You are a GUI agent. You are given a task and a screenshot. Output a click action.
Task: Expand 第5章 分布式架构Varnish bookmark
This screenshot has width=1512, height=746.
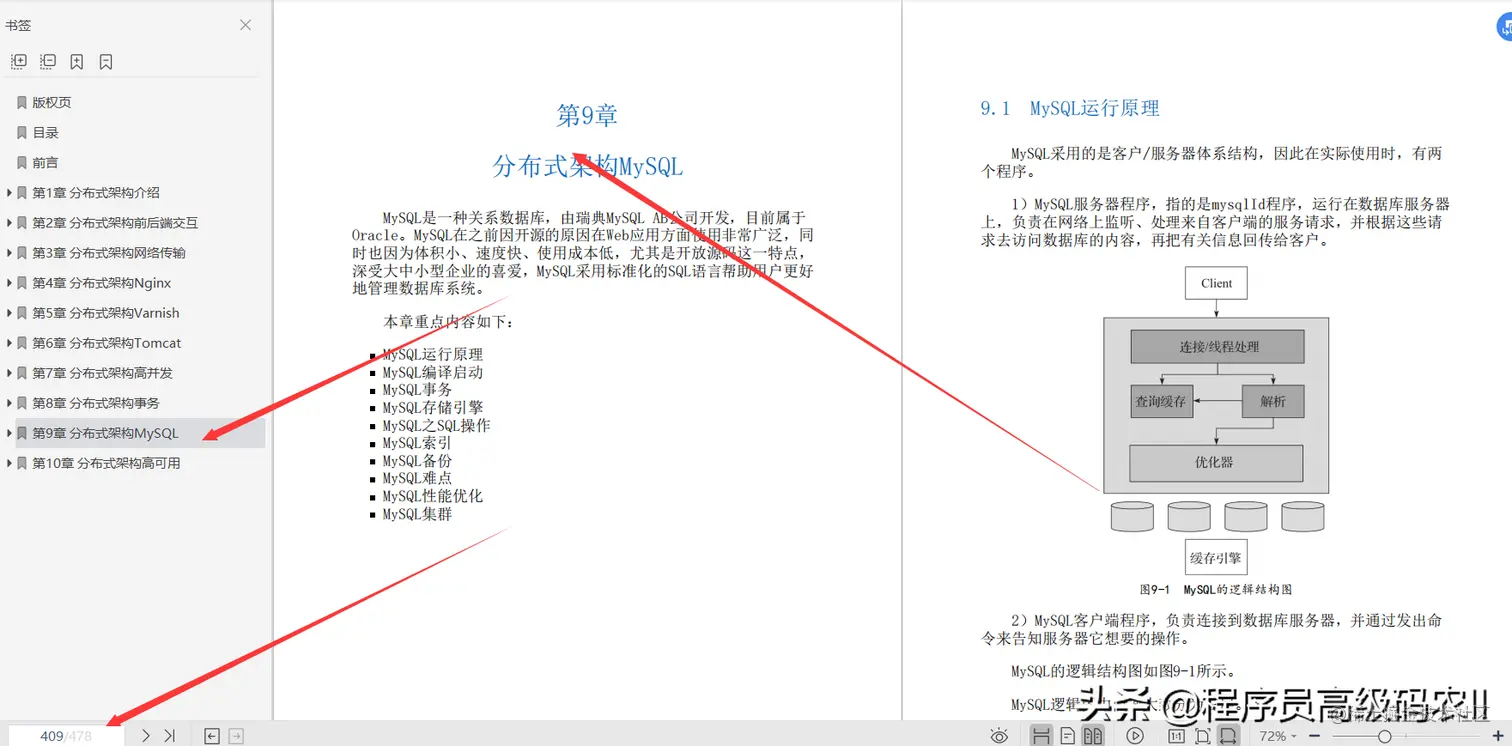pyautogui.click(x=9, y=312)
